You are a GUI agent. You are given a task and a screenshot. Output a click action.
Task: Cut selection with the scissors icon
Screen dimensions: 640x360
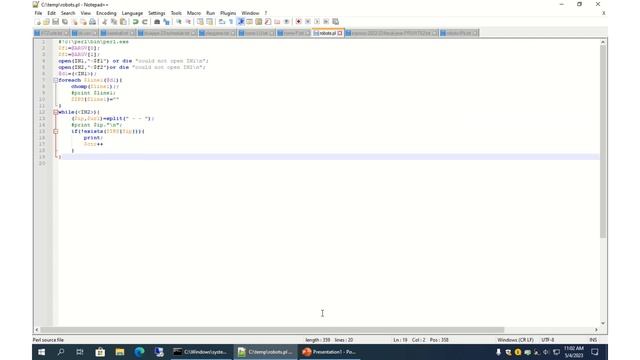point(104,22)
